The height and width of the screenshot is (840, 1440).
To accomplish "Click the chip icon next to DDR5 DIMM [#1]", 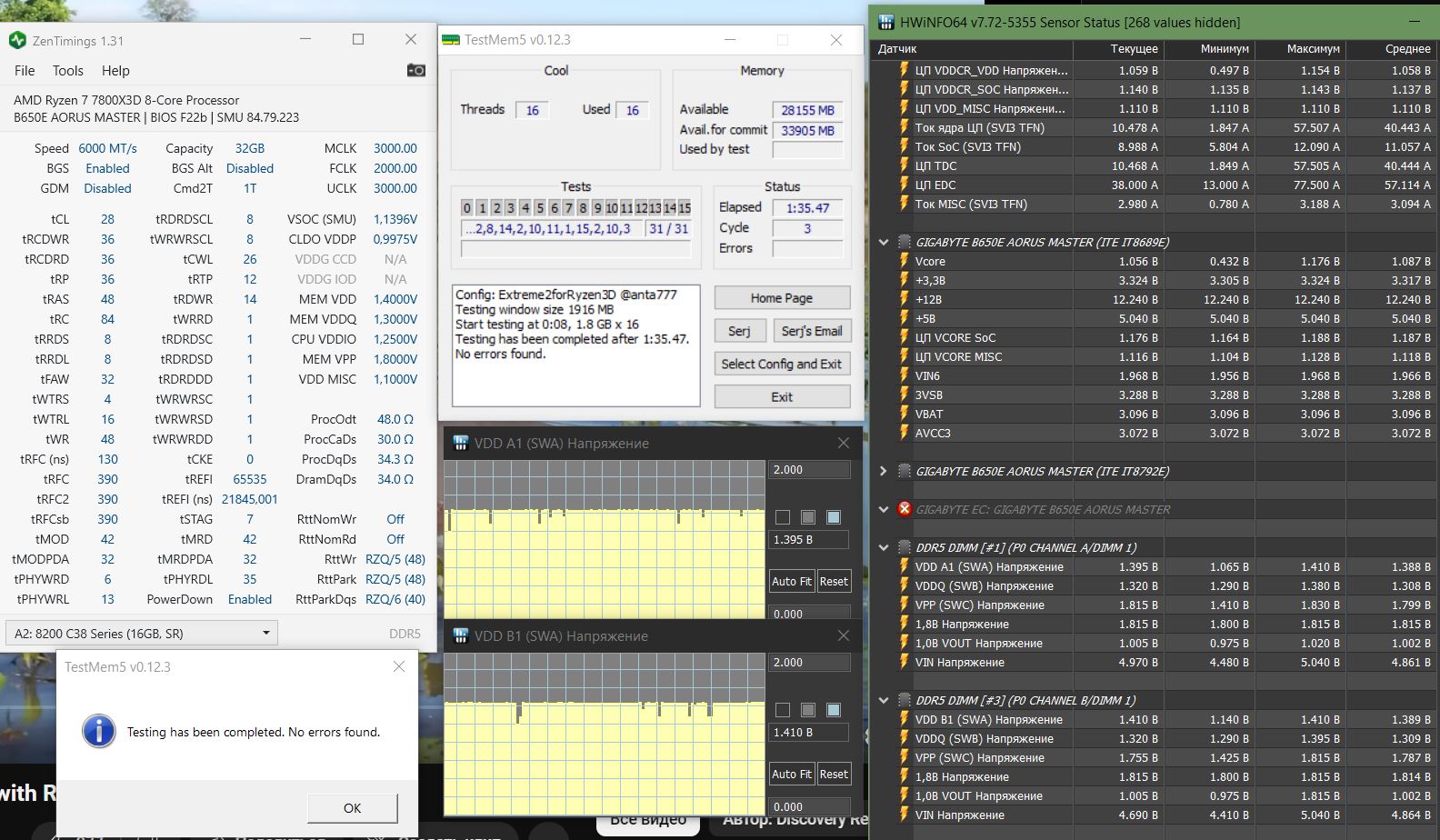I will (904, 547).
